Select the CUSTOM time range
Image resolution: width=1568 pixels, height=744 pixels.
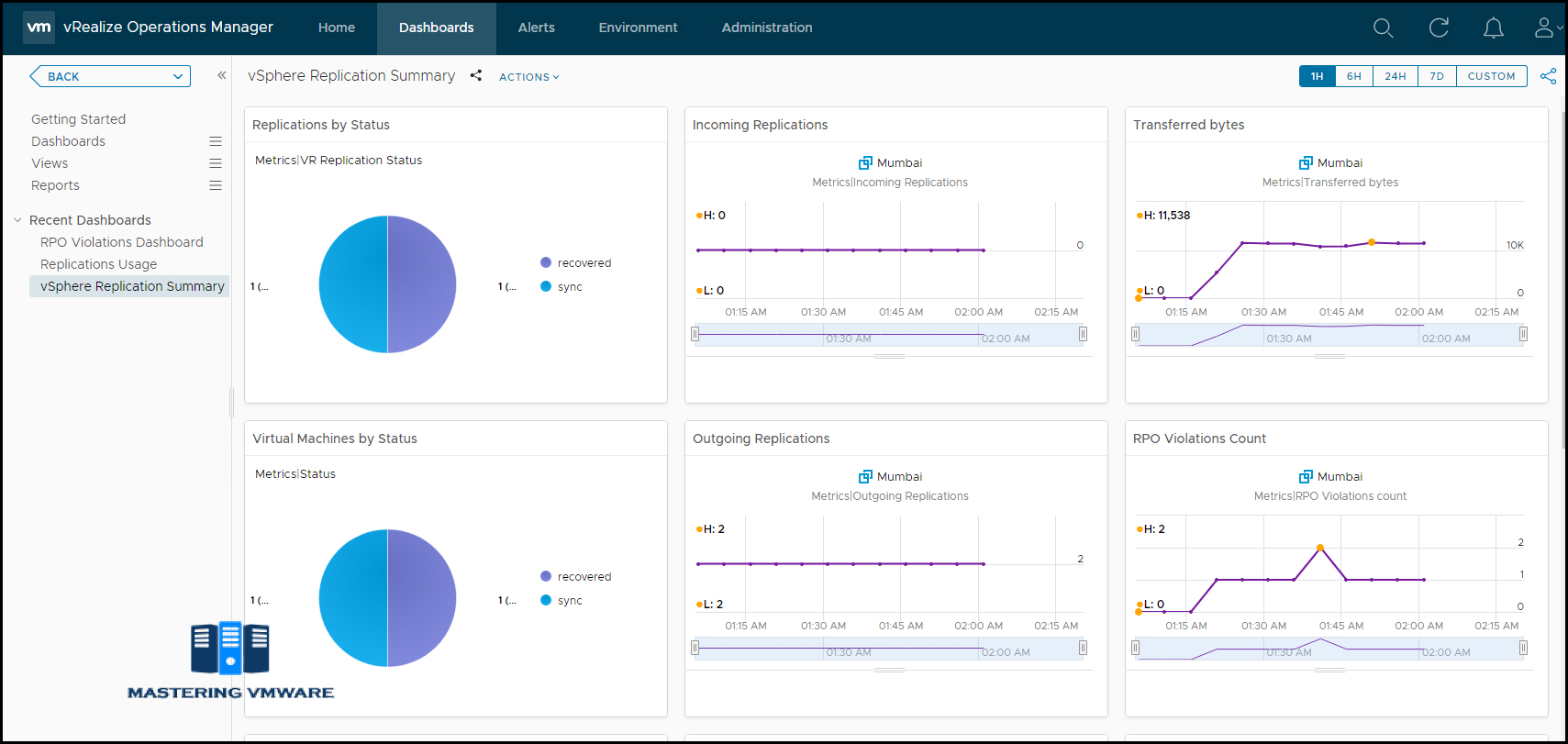click(1492, 76)
